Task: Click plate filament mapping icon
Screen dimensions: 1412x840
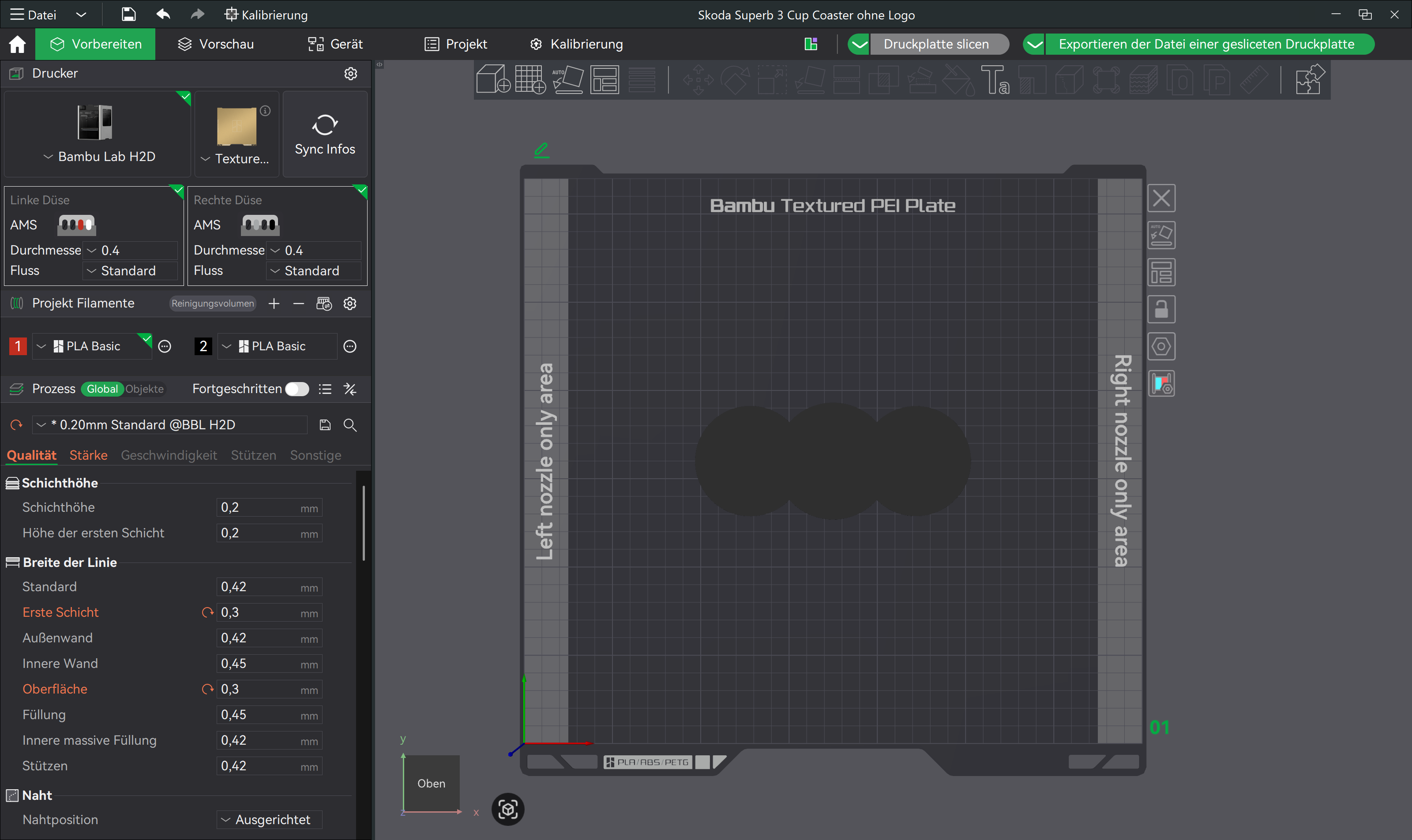Action: 1161,384
